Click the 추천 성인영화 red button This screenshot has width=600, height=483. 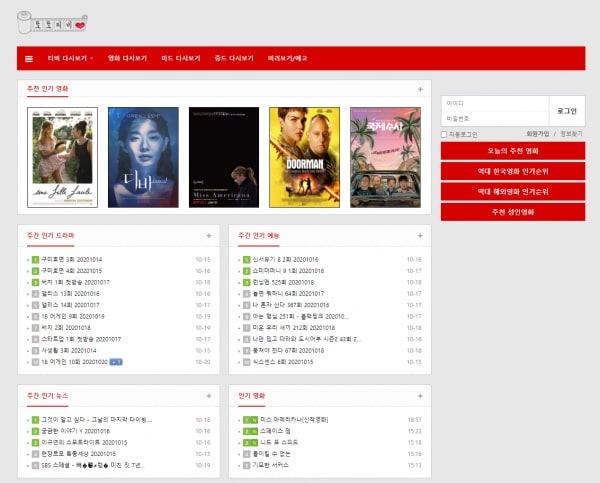click(513, 212)
